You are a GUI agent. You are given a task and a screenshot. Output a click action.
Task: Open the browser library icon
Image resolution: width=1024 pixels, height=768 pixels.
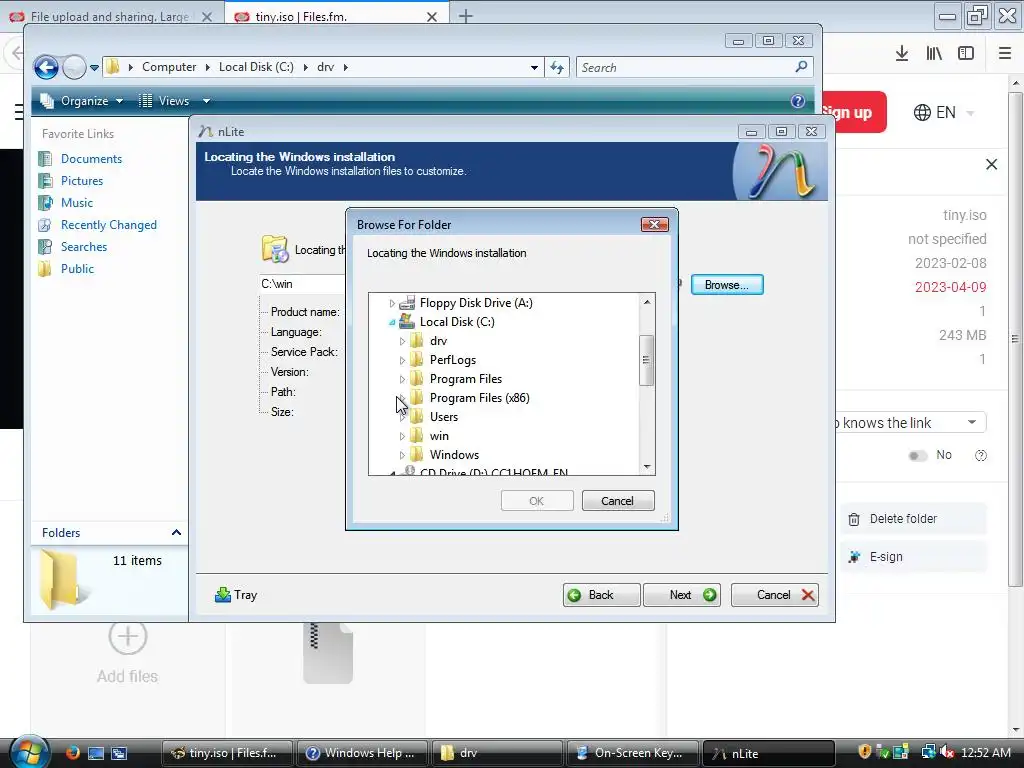point(934,54)
